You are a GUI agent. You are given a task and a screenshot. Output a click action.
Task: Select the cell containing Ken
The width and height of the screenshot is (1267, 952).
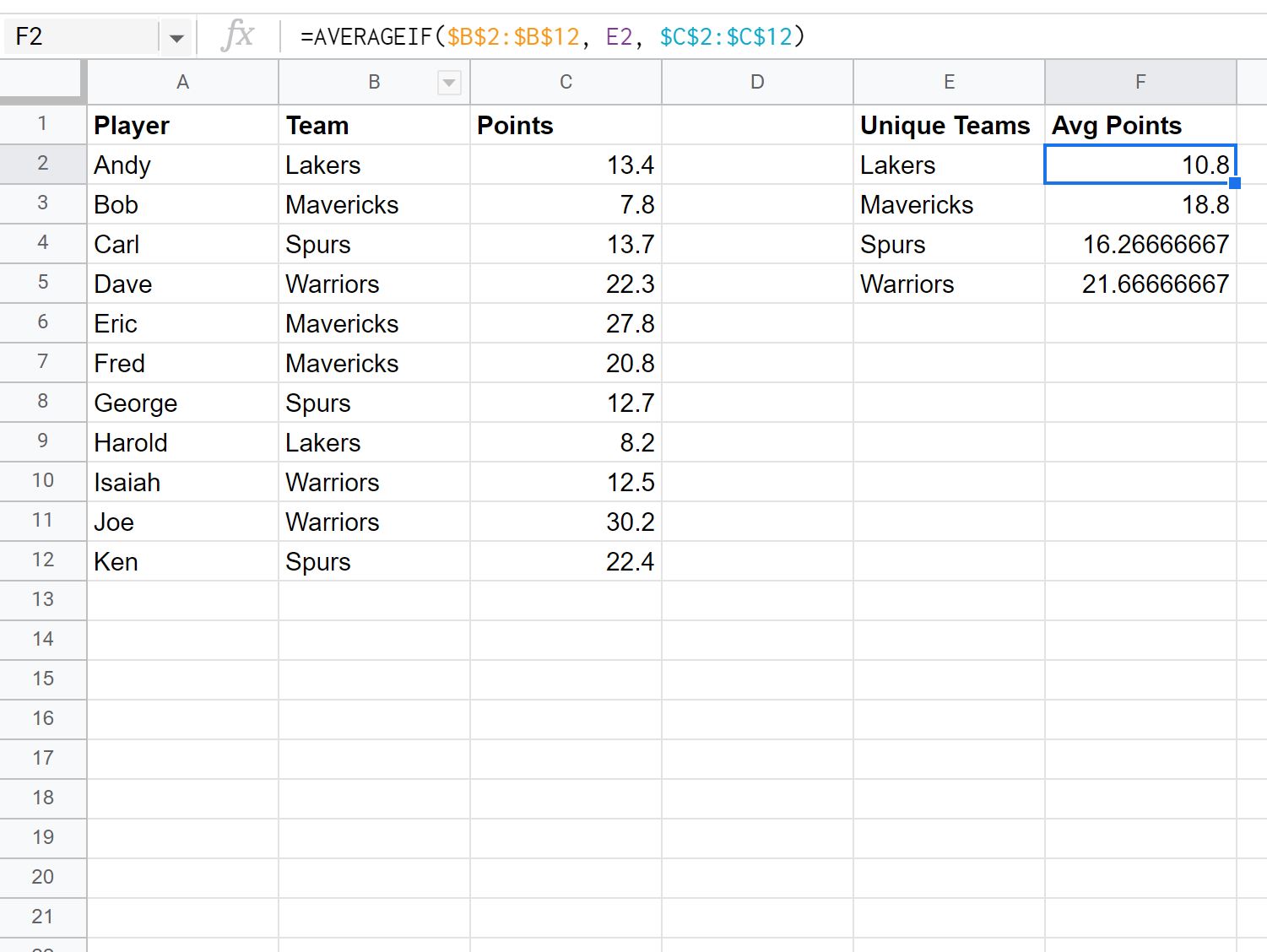point(183,561)
